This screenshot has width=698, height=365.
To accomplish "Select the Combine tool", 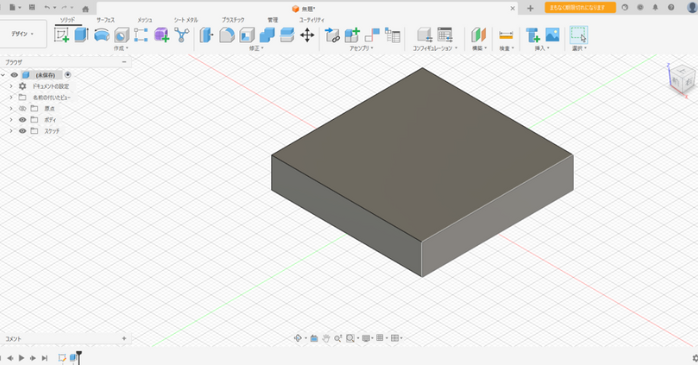I will 267,35.
